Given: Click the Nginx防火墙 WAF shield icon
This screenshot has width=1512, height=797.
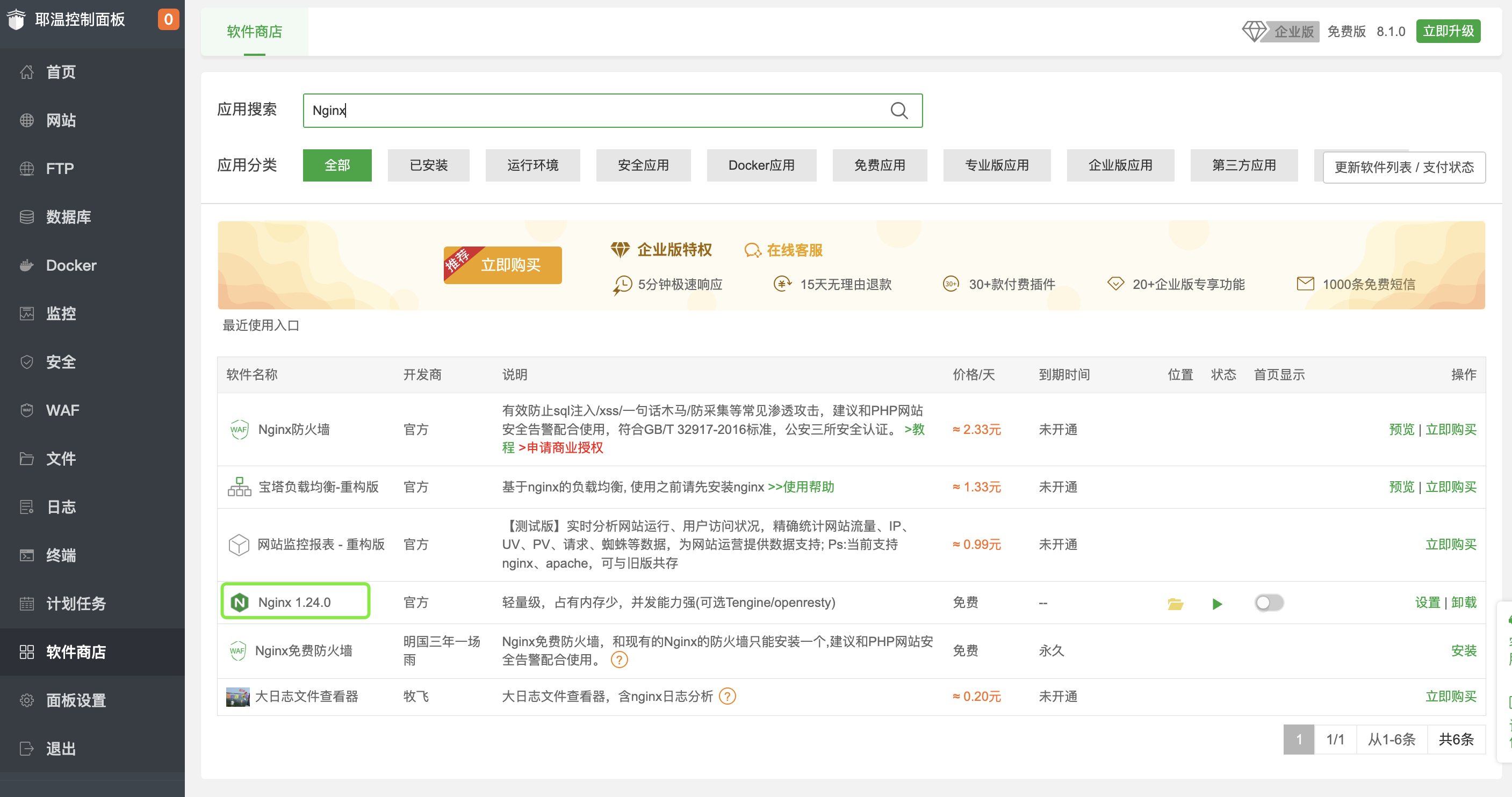Looking at the screenshot, I should pos(239,430).
